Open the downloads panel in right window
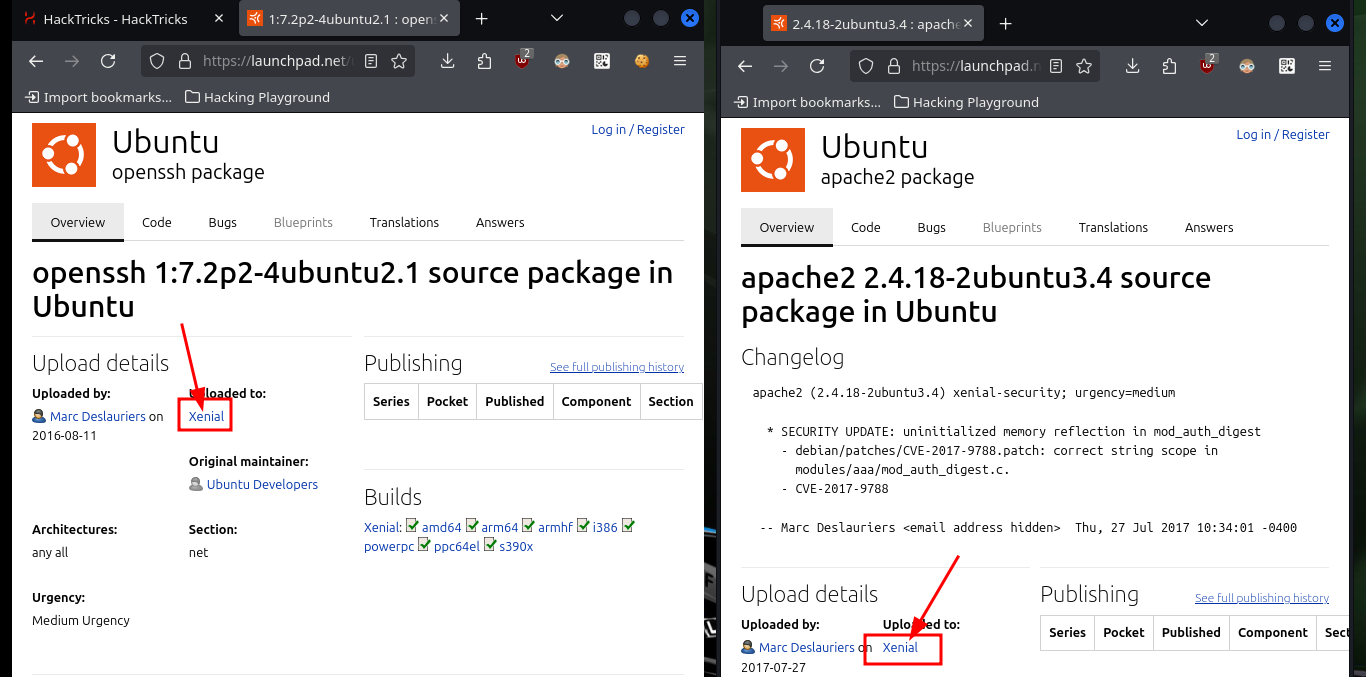Image resolution: width=1366 pixels, height=677 pixels. click(1132, 66)
